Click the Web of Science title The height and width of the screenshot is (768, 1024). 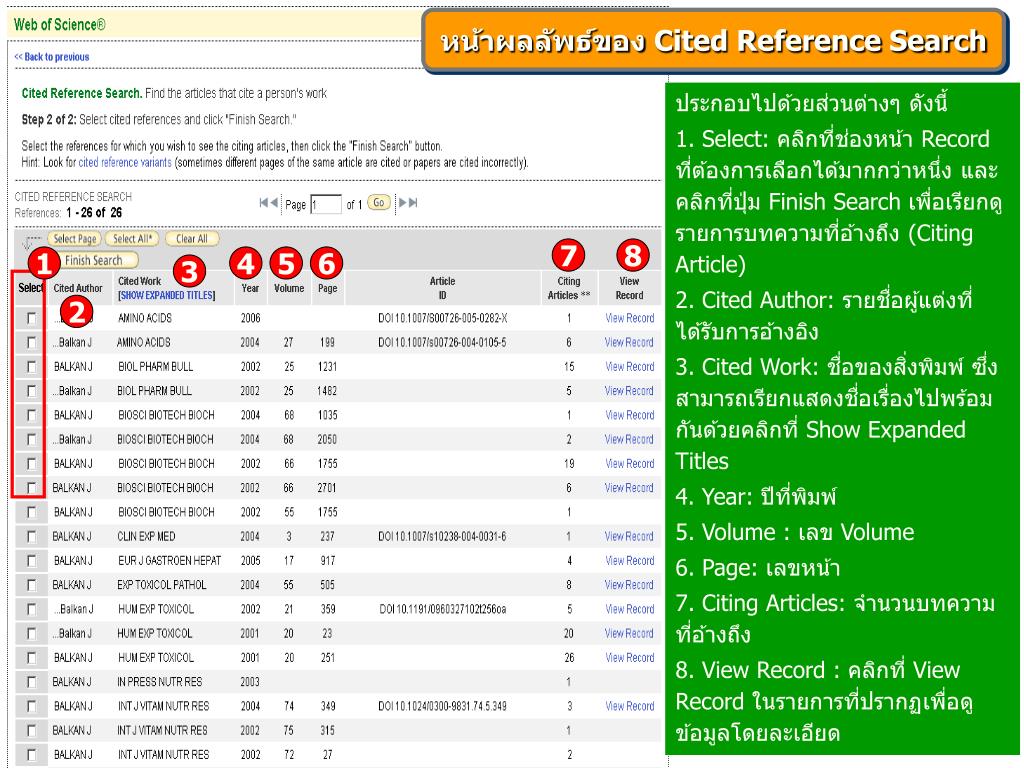tap(59, 25)
